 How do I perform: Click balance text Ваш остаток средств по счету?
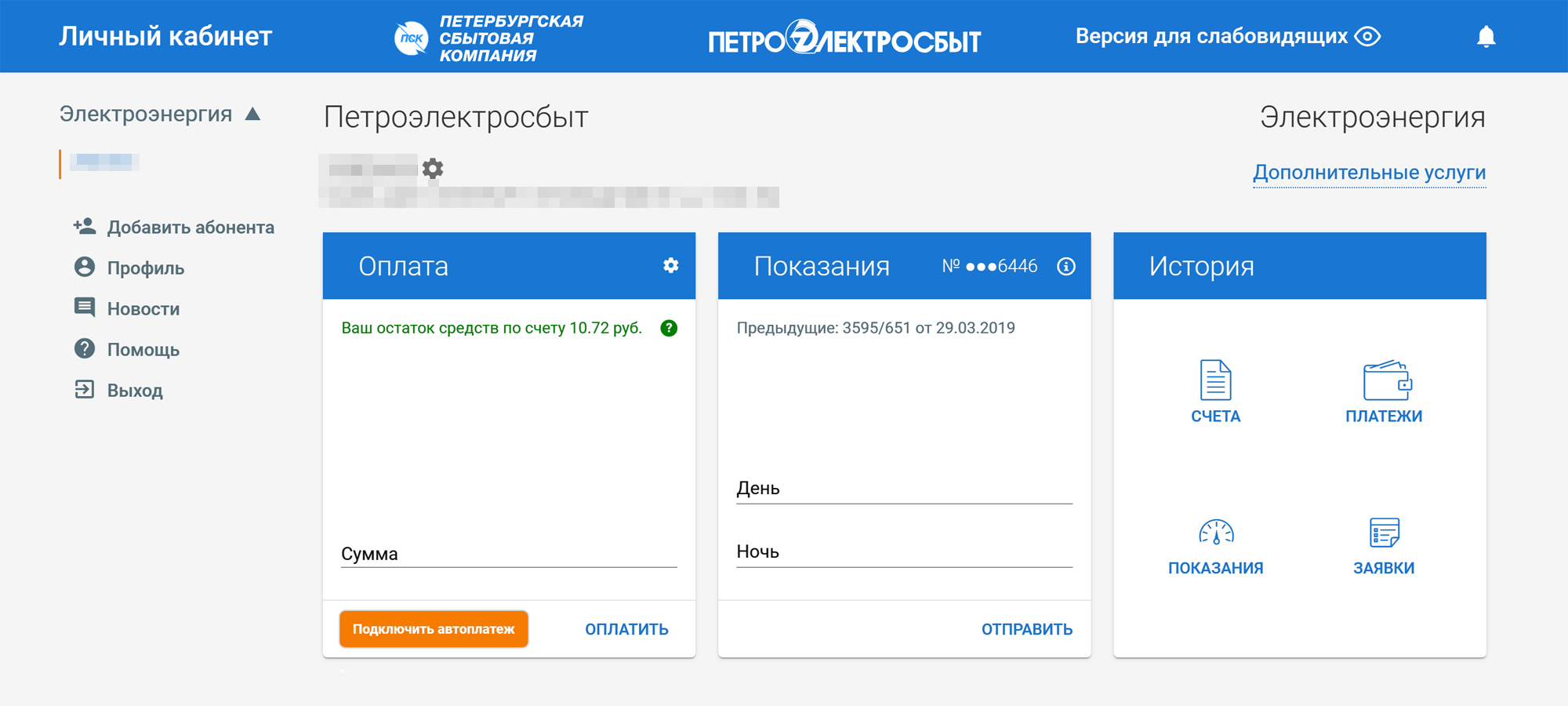click(x=492, y=328)
